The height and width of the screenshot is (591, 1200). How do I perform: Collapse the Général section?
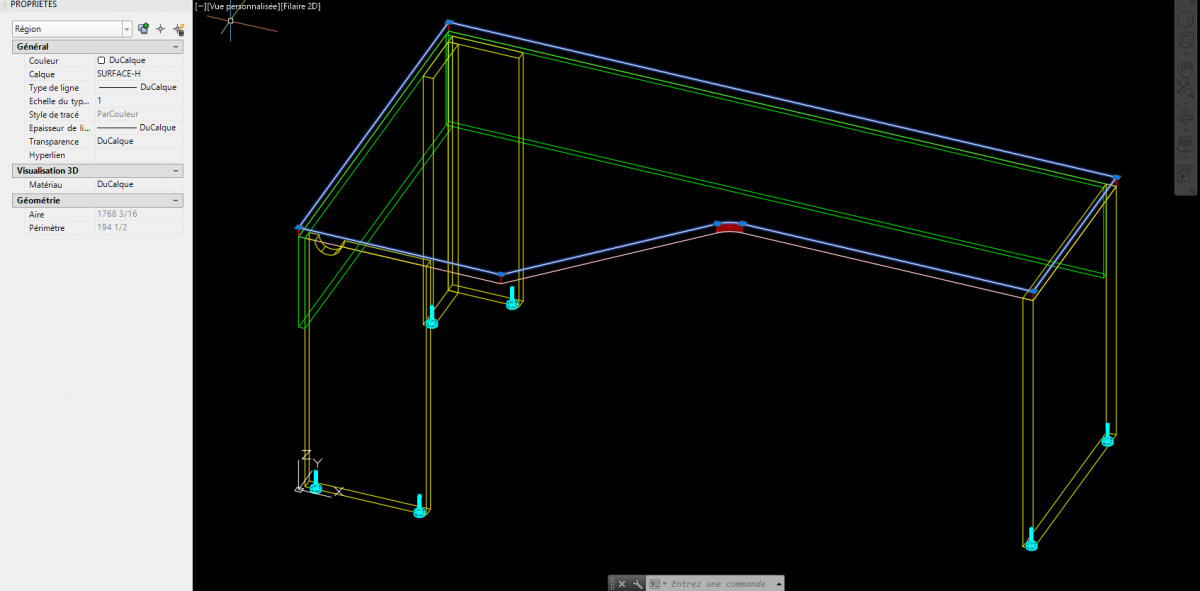pyautogui.click(x=176, y=47)
